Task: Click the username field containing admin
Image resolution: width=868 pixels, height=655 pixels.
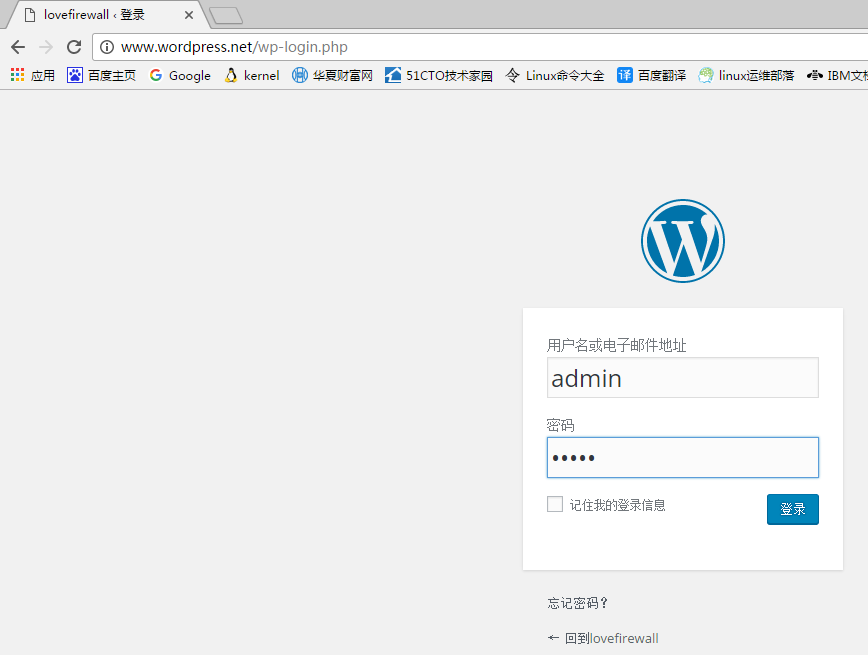Action: pyautogui.click(x=683, y=378)
